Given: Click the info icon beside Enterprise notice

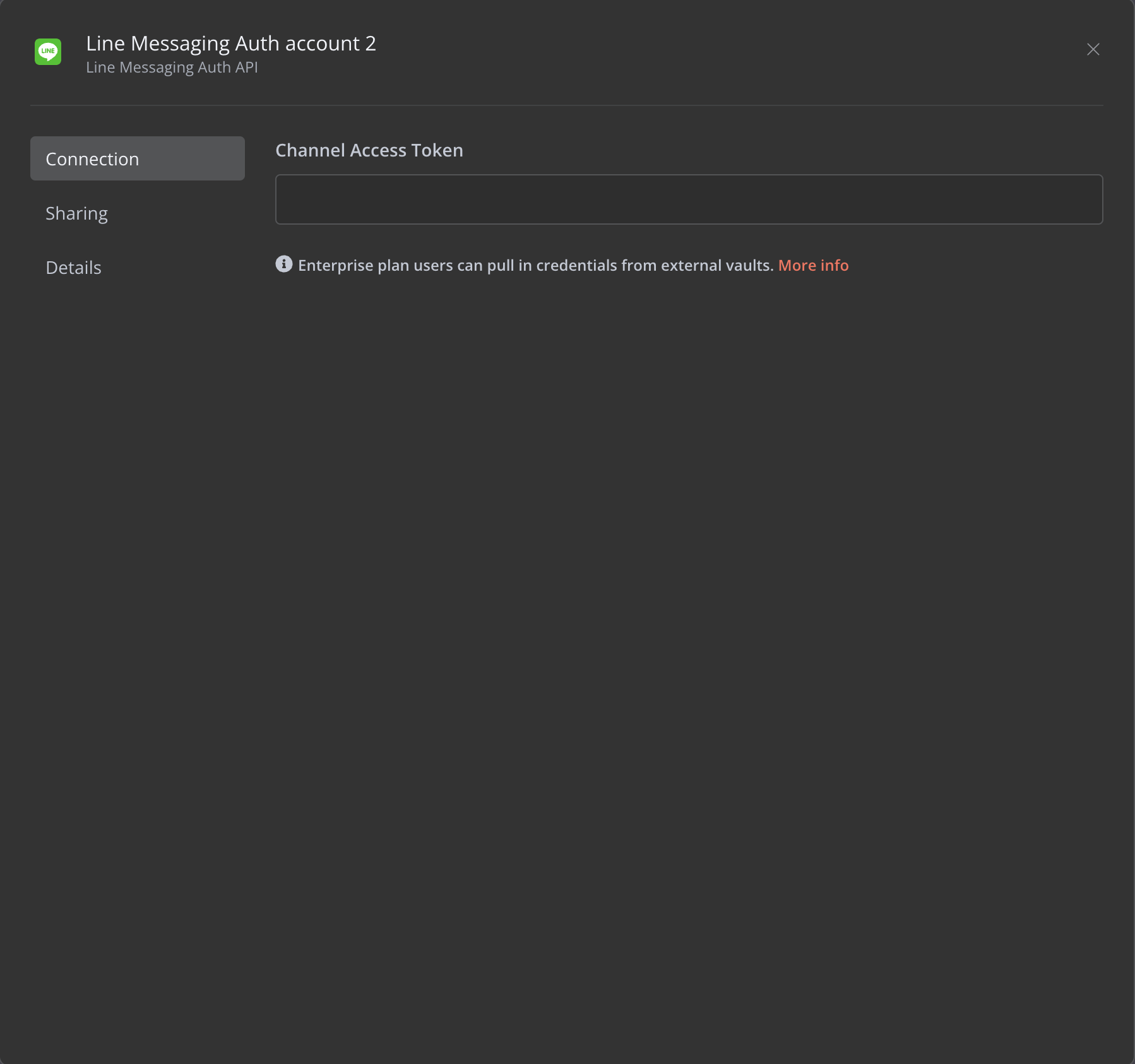Looking at the screenshot, I should (x=284, y=264).
